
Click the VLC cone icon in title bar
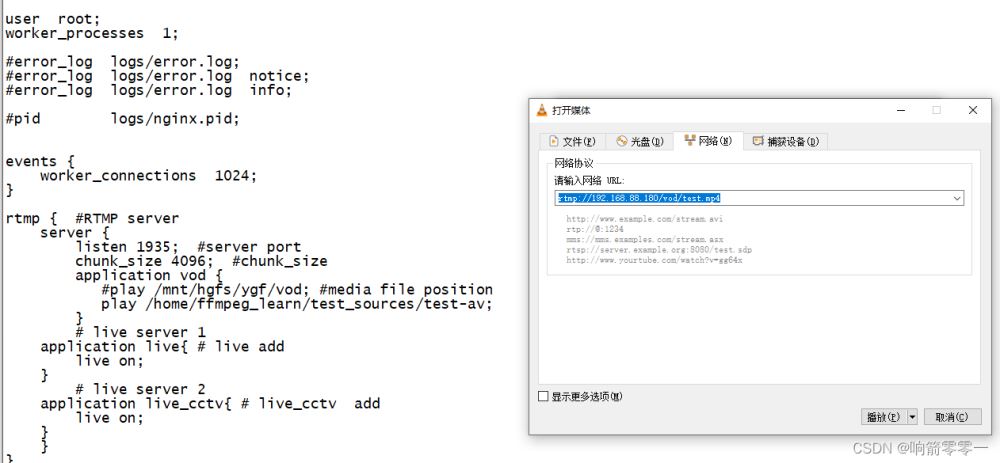pyautogui.click(x=542, y=110)
